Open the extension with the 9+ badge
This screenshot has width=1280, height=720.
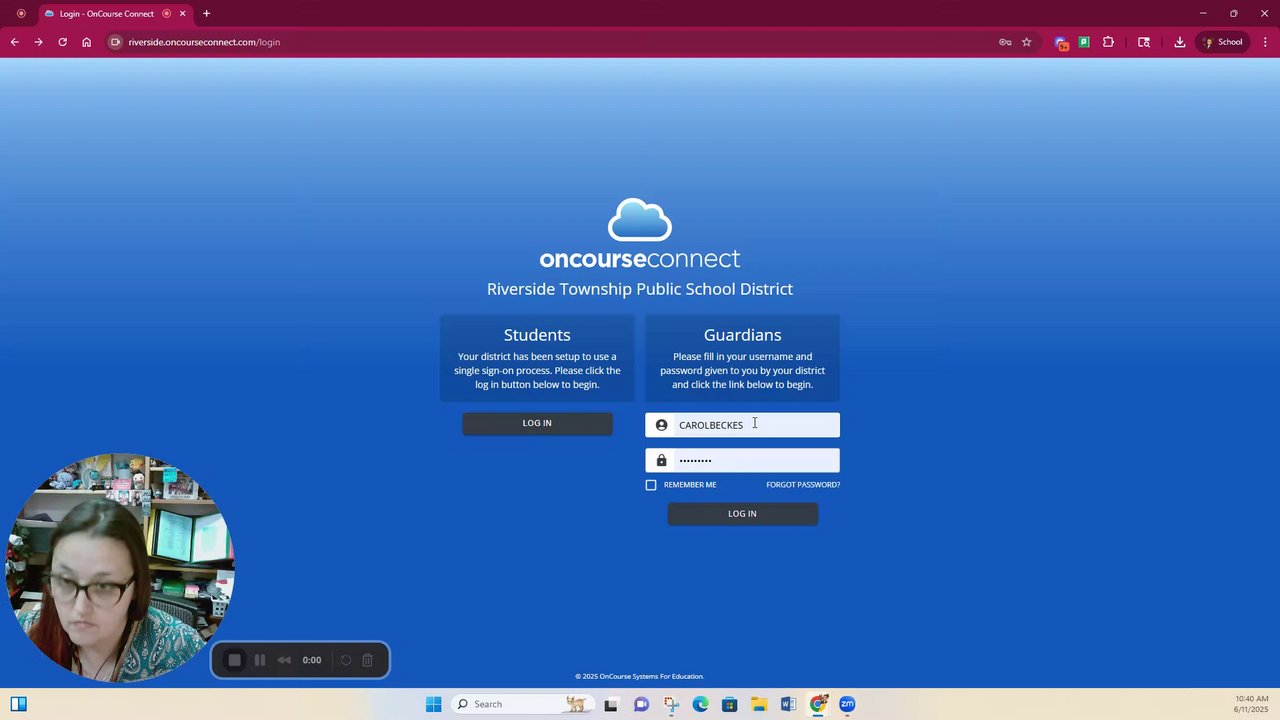[x=1061, y=42]
